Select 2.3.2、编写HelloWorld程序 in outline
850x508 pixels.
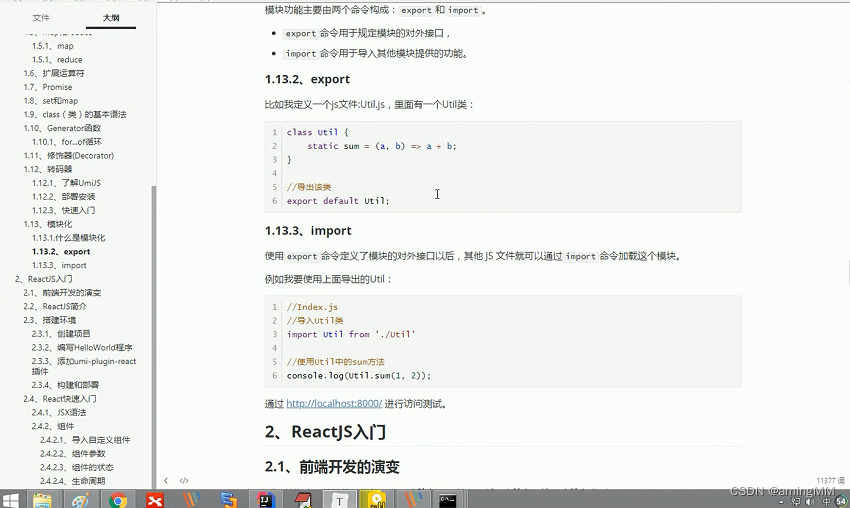(82, 348)
